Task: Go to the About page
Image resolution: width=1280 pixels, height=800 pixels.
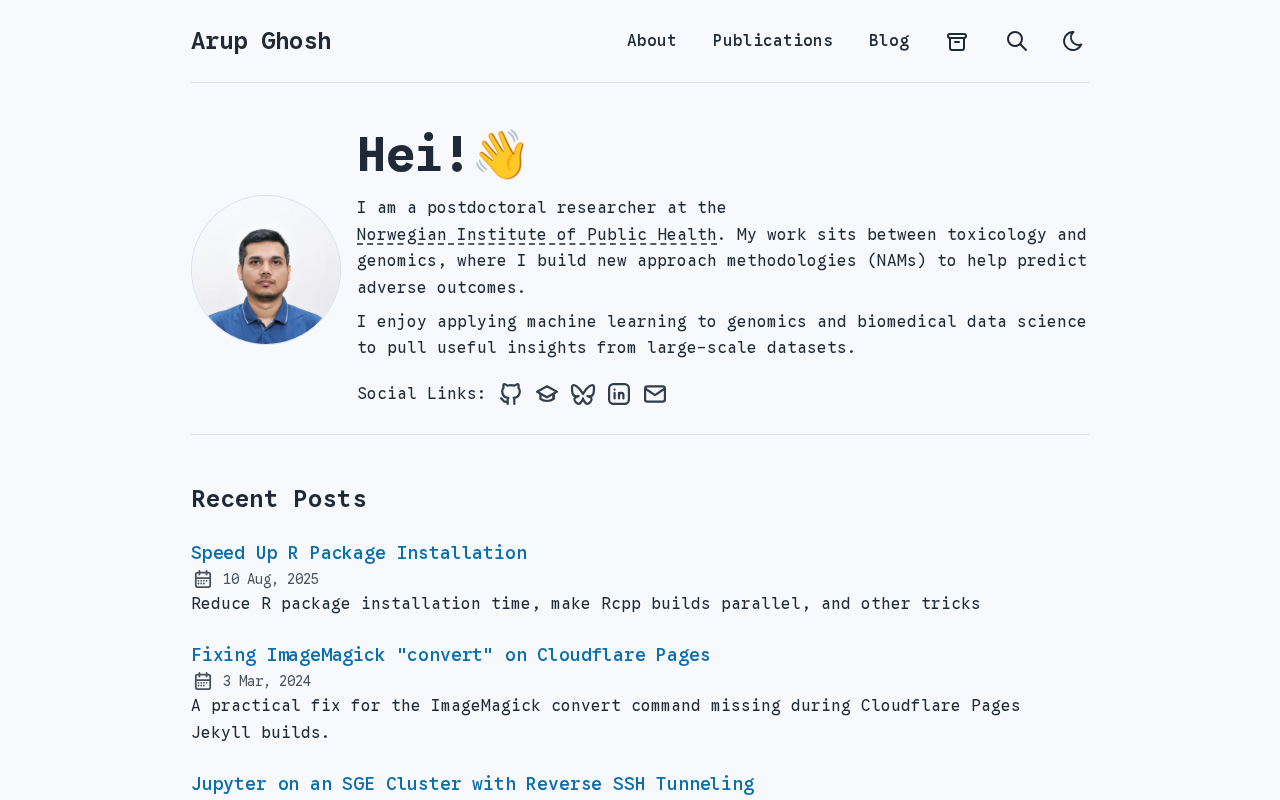Action: click(x=652, y=41)
